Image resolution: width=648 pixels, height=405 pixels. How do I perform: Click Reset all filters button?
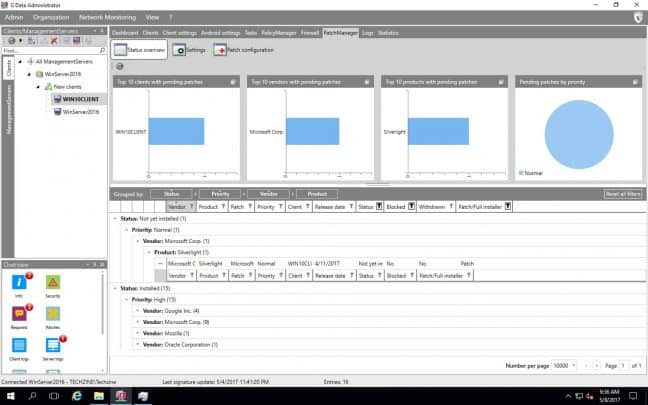[x=623, y=194]
